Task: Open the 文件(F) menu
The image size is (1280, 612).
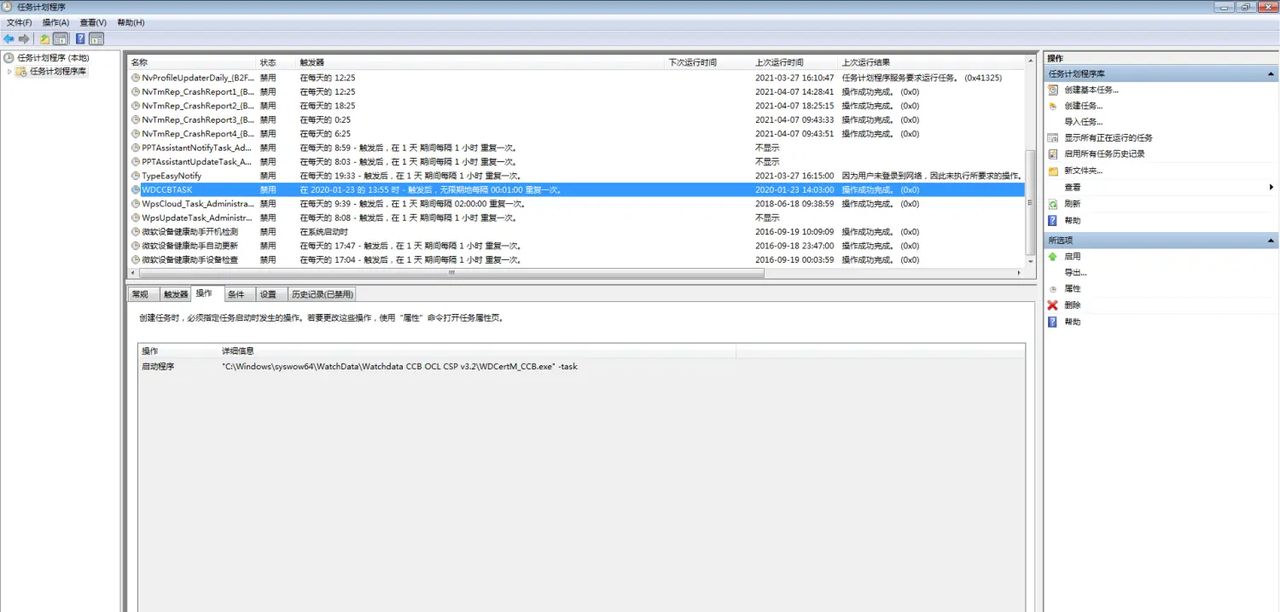Action: pos(19,22)
